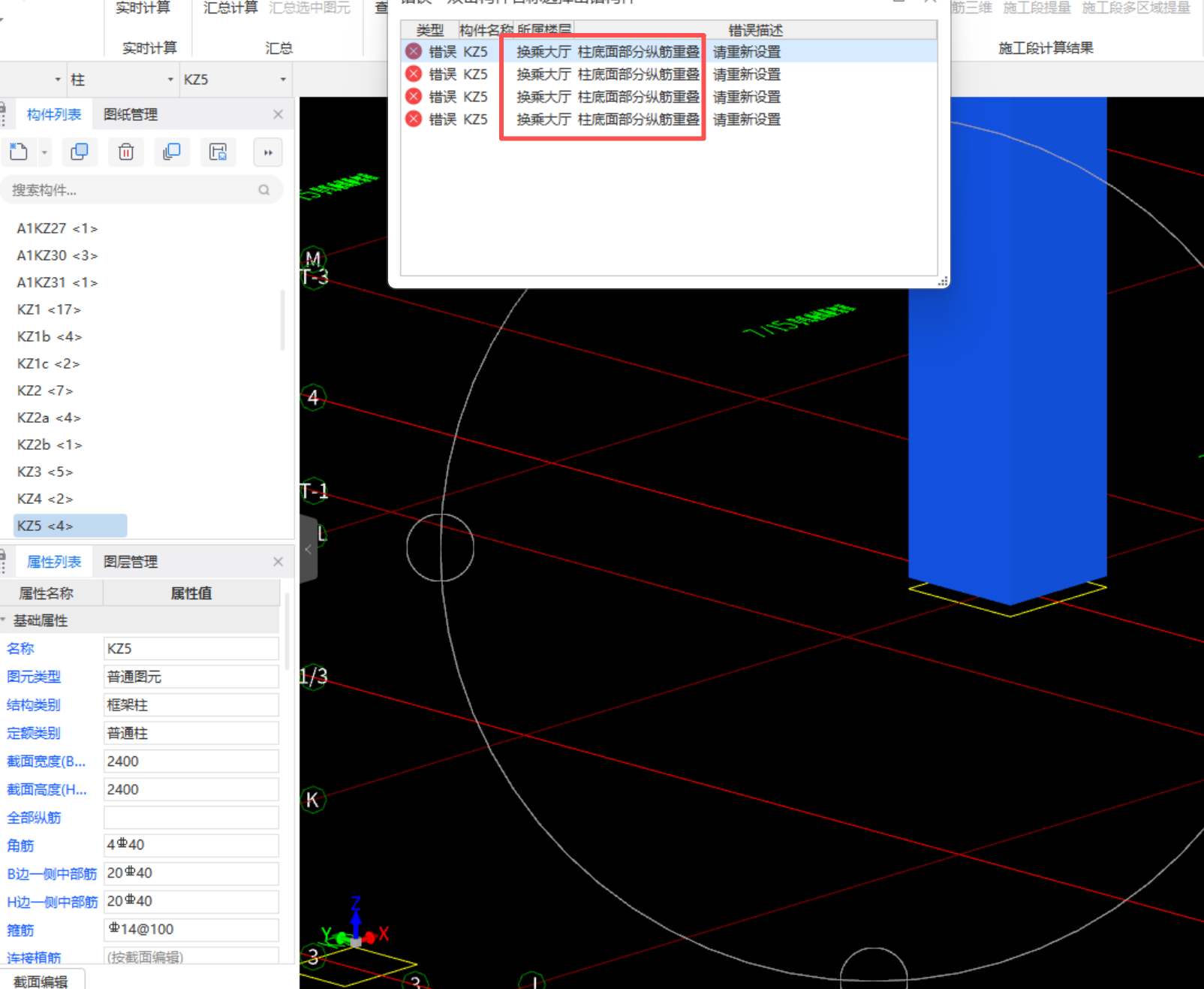1204x989 pixels.
Task: Select first KZ5 error row
Action: pos(669,52)
